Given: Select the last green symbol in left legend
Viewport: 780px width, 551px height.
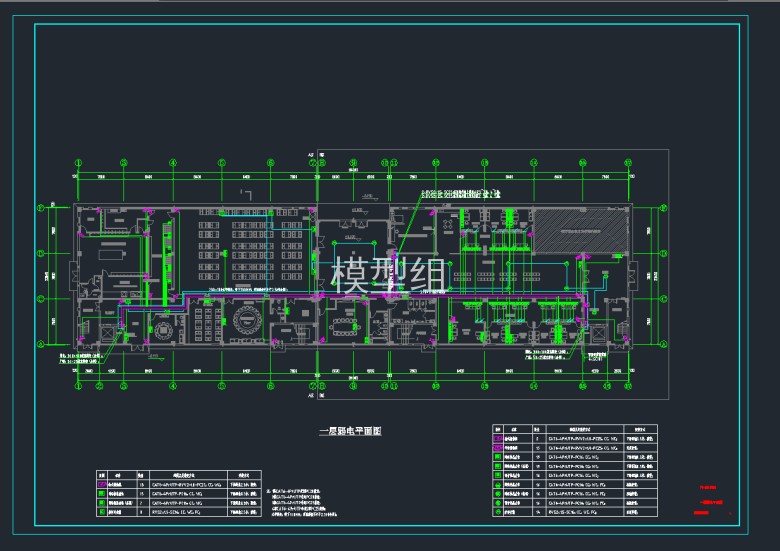Looking at the screenshot, I should tap(101, 512).
